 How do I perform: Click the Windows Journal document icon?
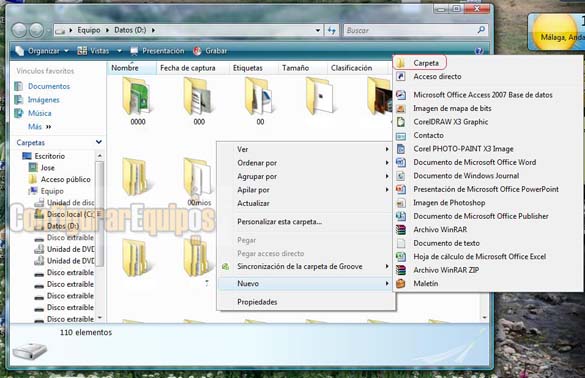point(401,176)
